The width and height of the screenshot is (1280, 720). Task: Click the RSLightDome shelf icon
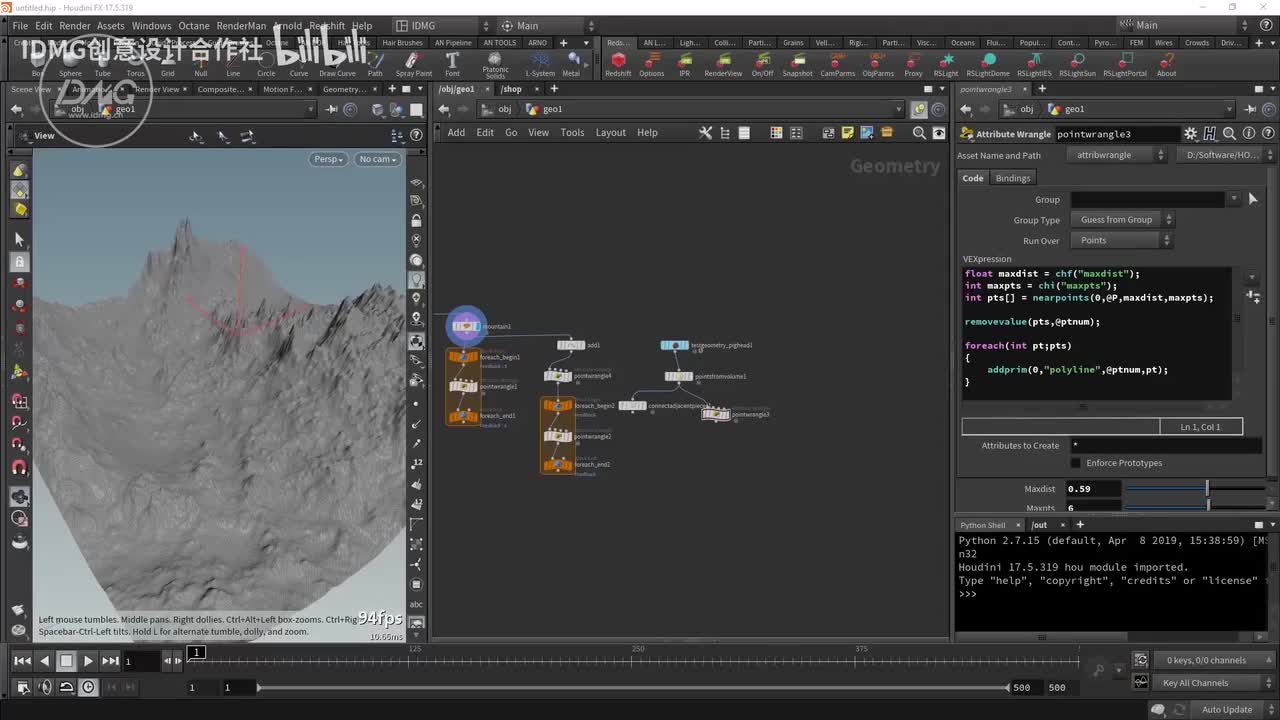987,63
